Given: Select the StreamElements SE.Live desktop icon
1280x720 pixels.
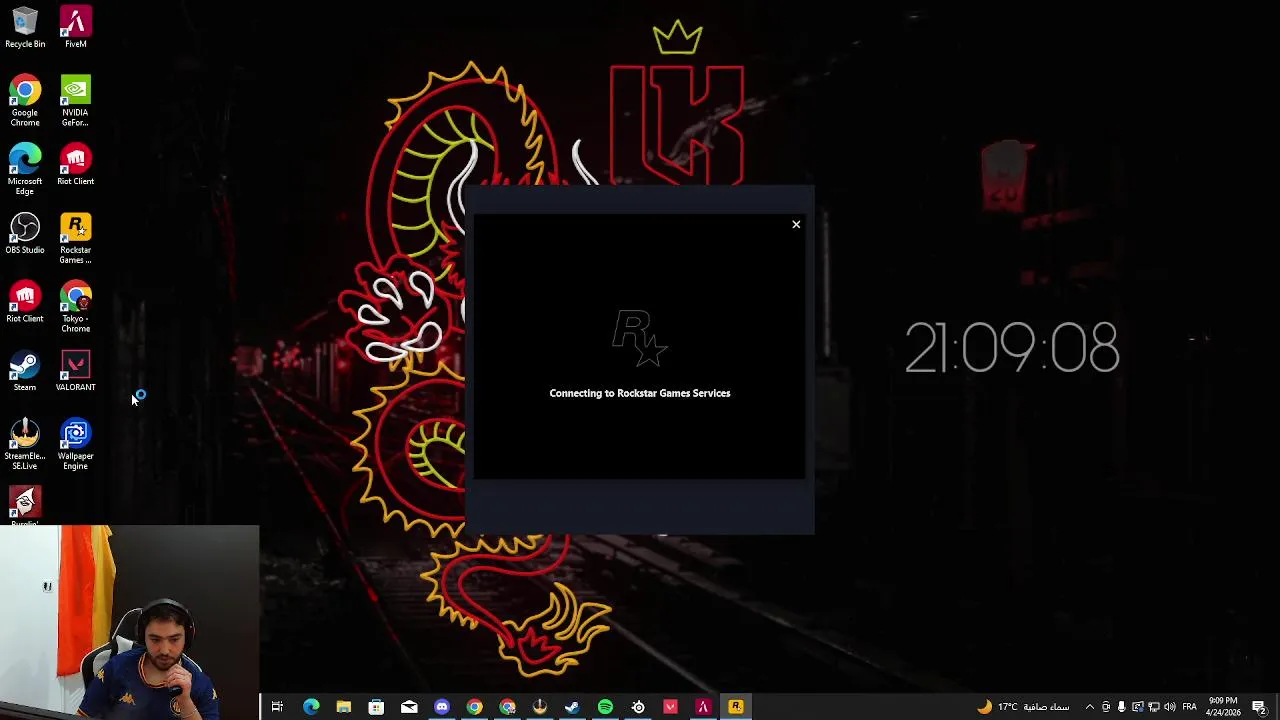Looking at the screenshot, I should click(x=25, y=445).
